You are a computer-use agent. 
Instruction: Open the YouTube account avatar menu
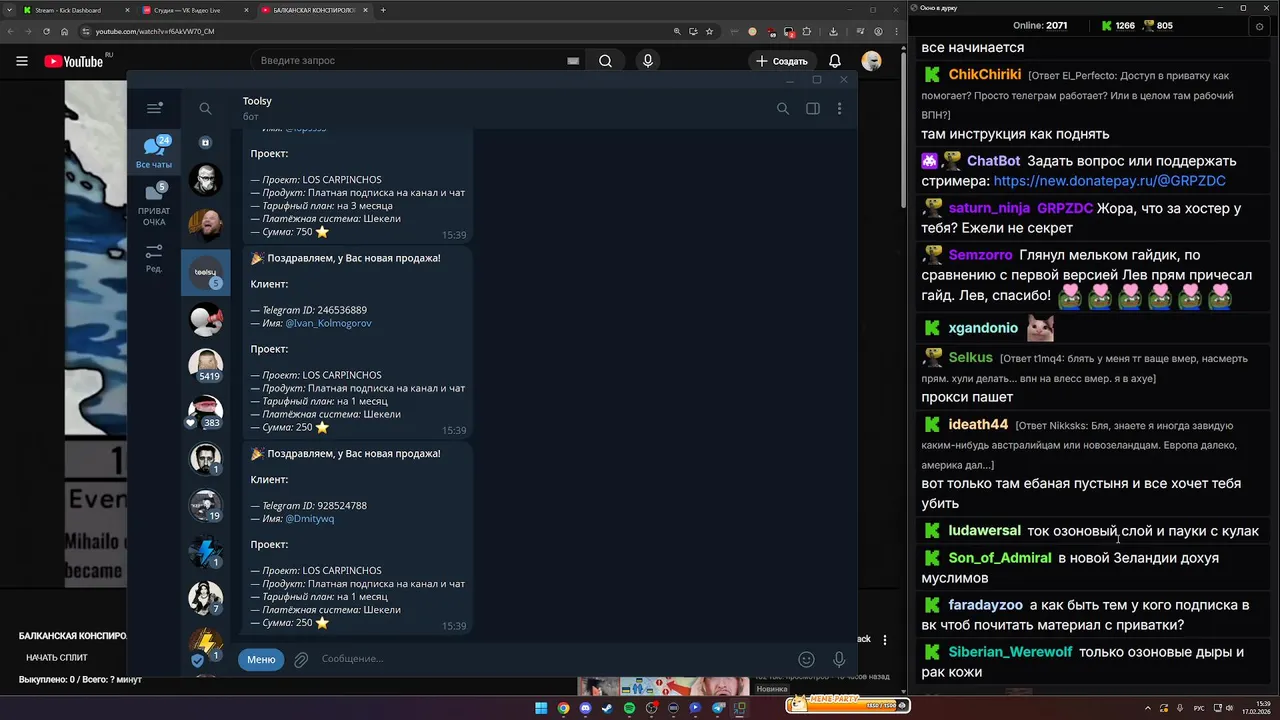pos(872,61)
